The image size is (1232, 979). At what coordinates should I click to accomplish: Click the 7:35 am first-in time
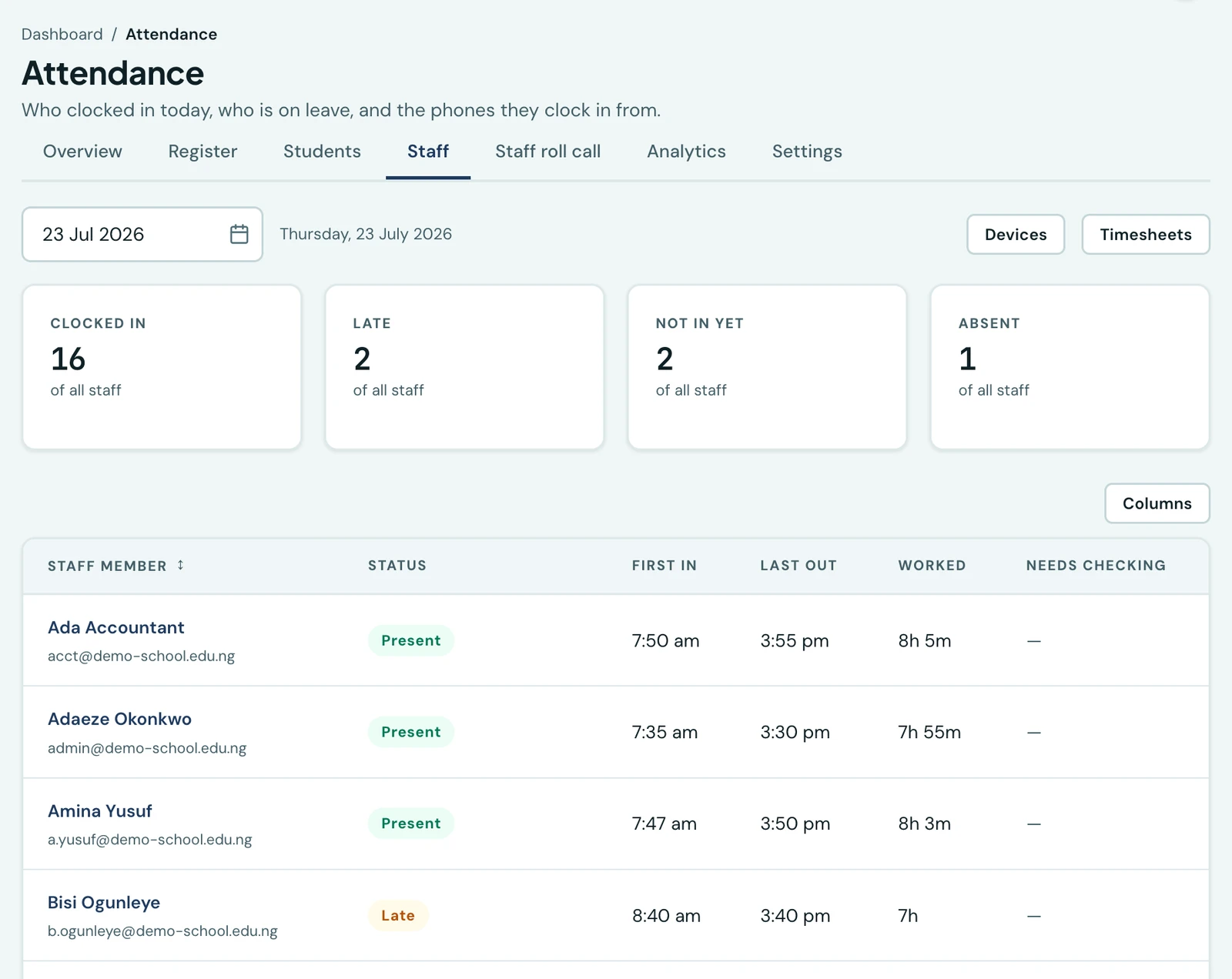pyautogui.click(x=665, y=732)
